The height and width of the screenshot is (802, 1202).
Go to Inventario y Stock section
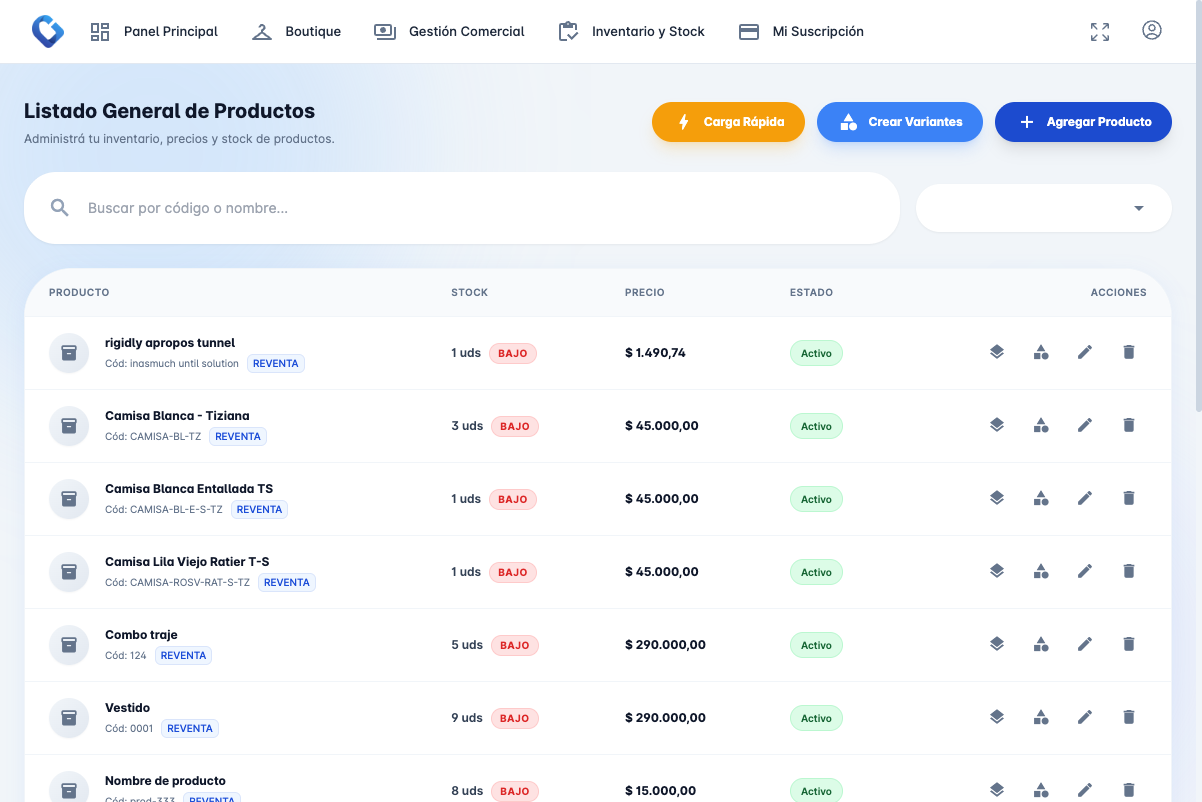632,32
